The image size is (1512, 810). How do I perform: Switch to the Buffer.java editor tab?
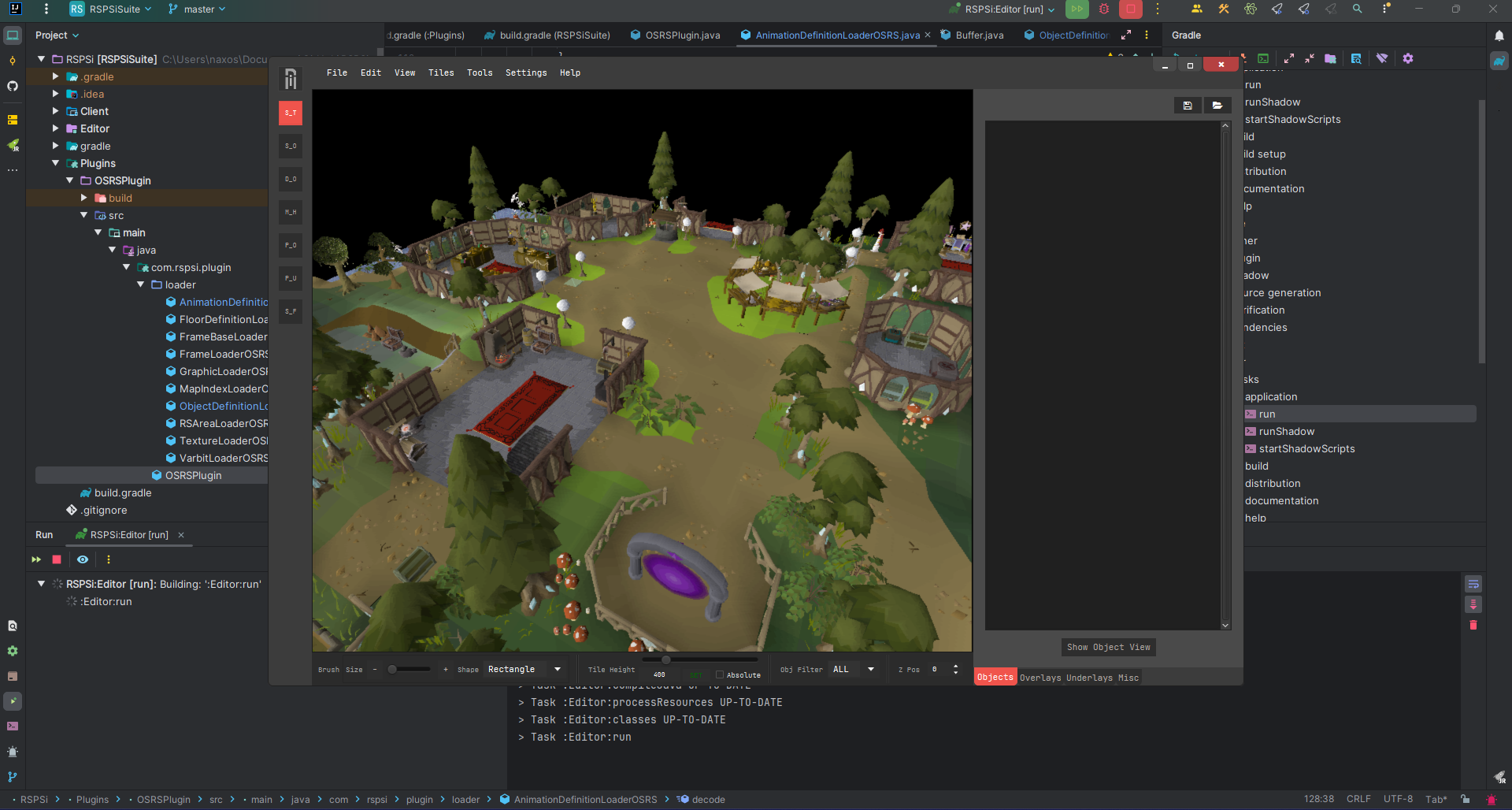pyautogui.click(x=973, y=35)
